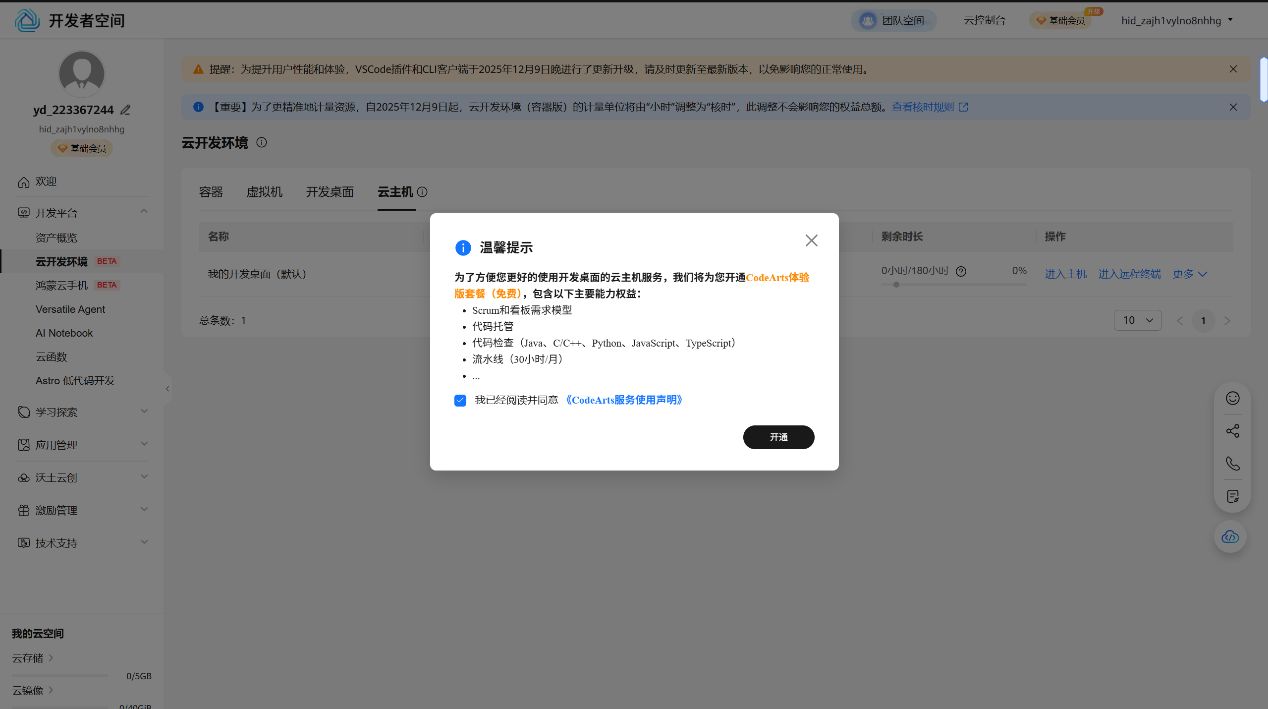Expand the 学习探索 section chevron
1268x709 pixels.
[144, 411]
